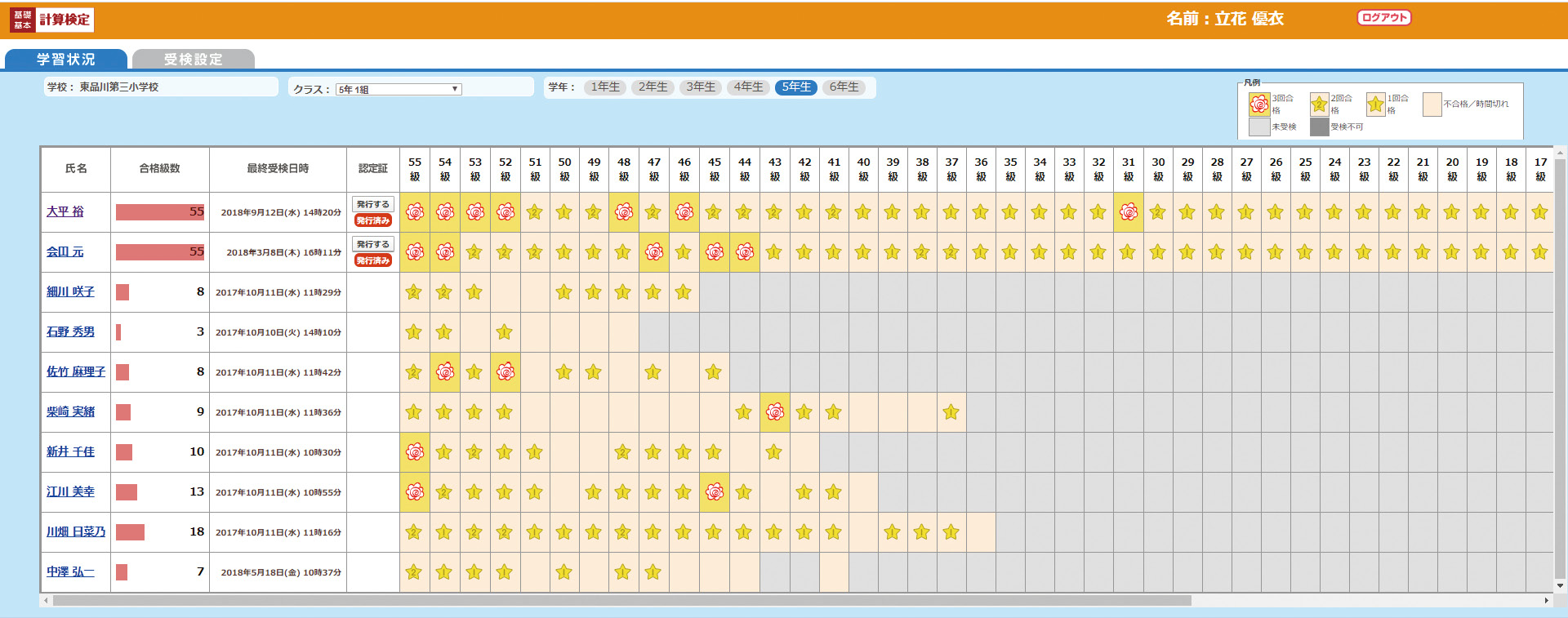
Task: Click the 受検不可 legend swatch
Action: coord(1320,127)
